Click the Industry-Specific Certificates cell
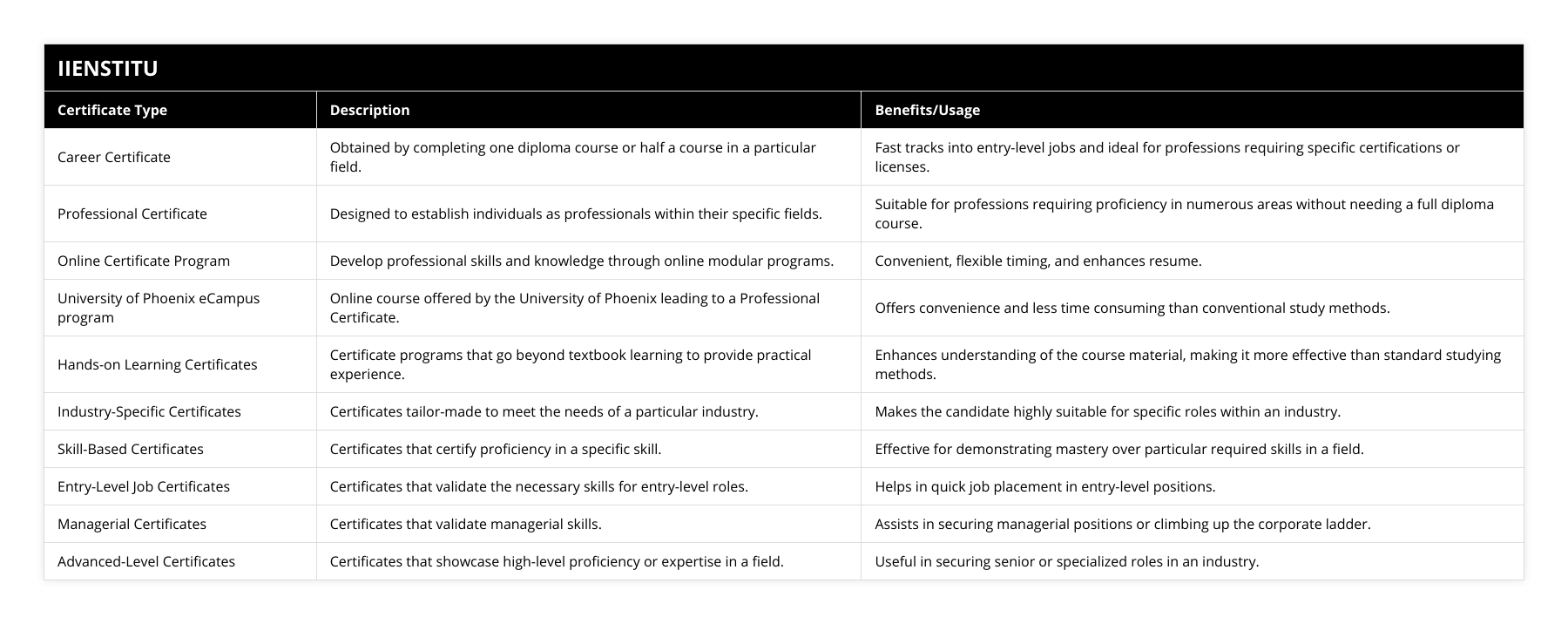1568x624 pixels. [x=149, y=411]
